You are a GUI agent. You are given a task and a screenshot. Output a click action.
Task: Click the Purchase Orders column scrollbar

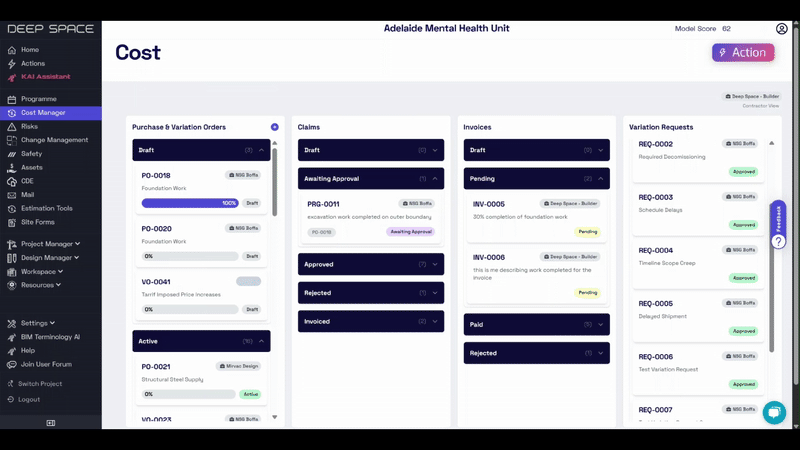pyautogui.click(x=274, y=182)
